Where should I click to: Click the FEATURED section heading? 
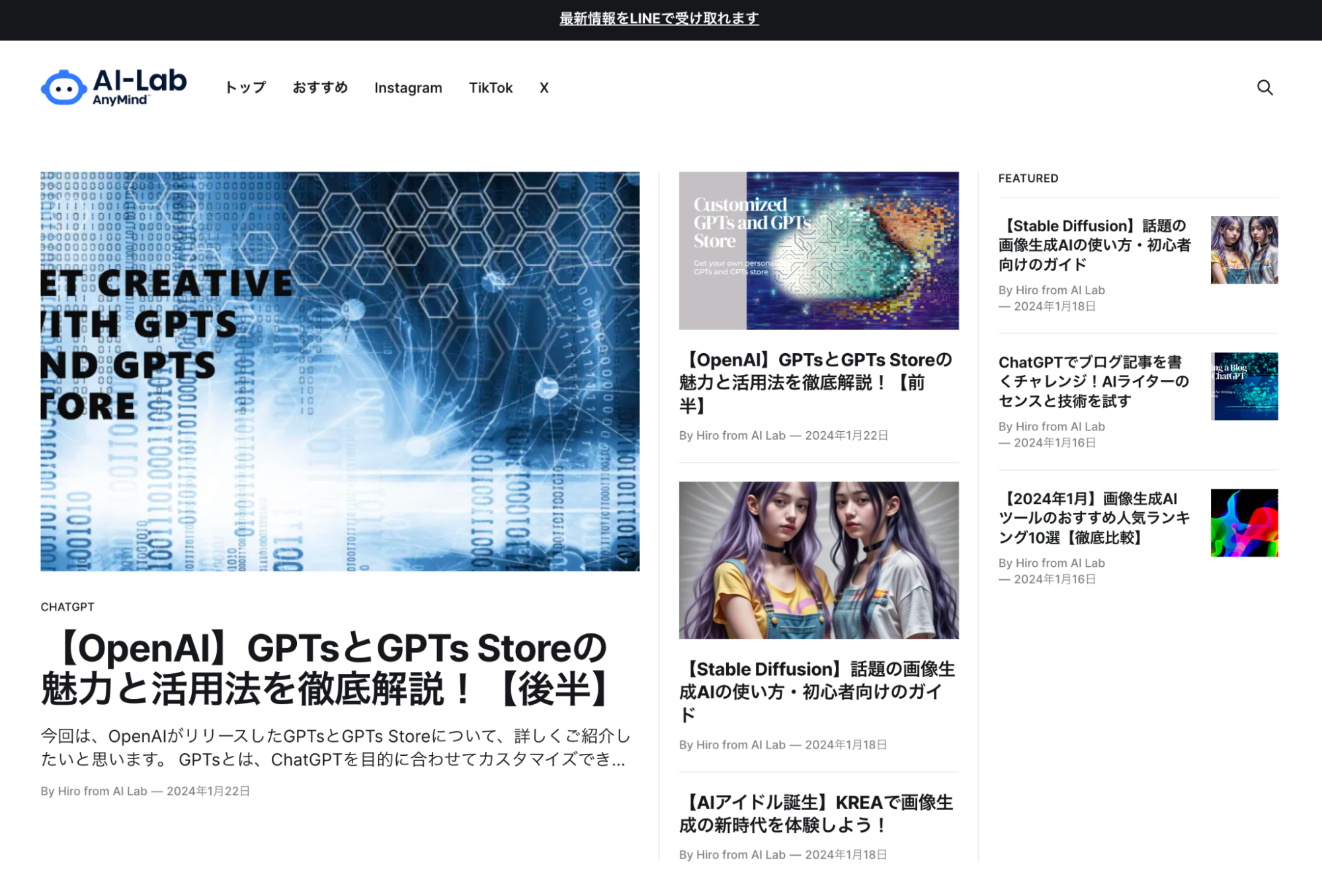point(1028,179)
